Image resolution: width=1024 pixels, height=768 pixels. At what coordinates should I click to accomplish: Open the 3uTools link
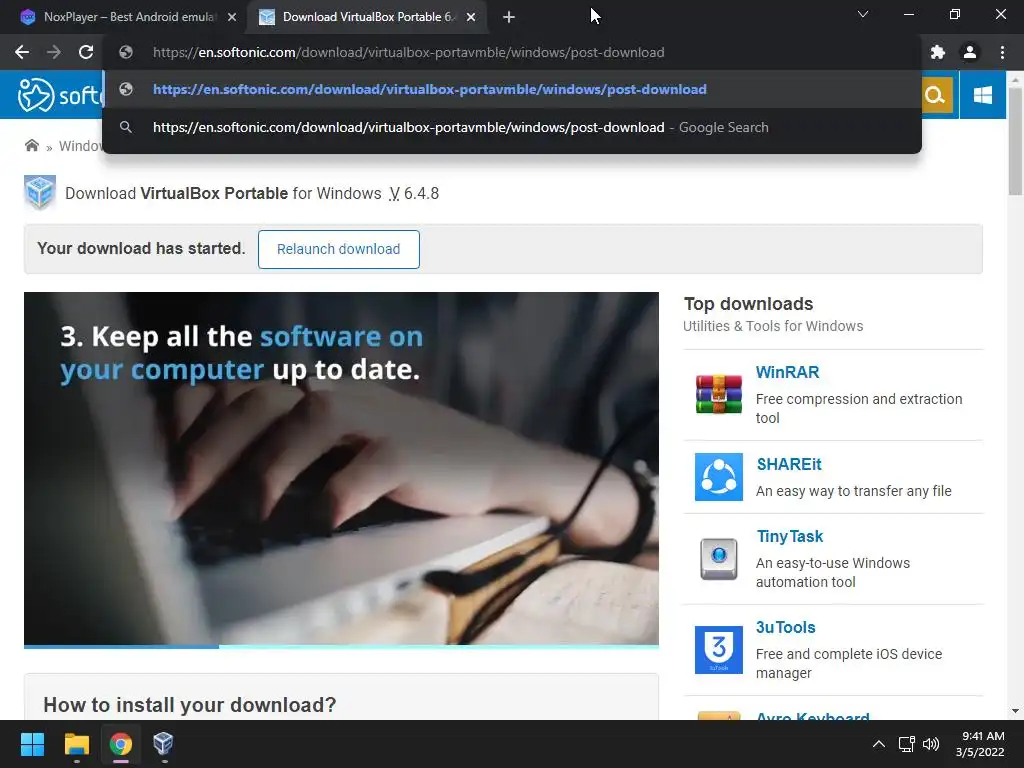[786, 628]
